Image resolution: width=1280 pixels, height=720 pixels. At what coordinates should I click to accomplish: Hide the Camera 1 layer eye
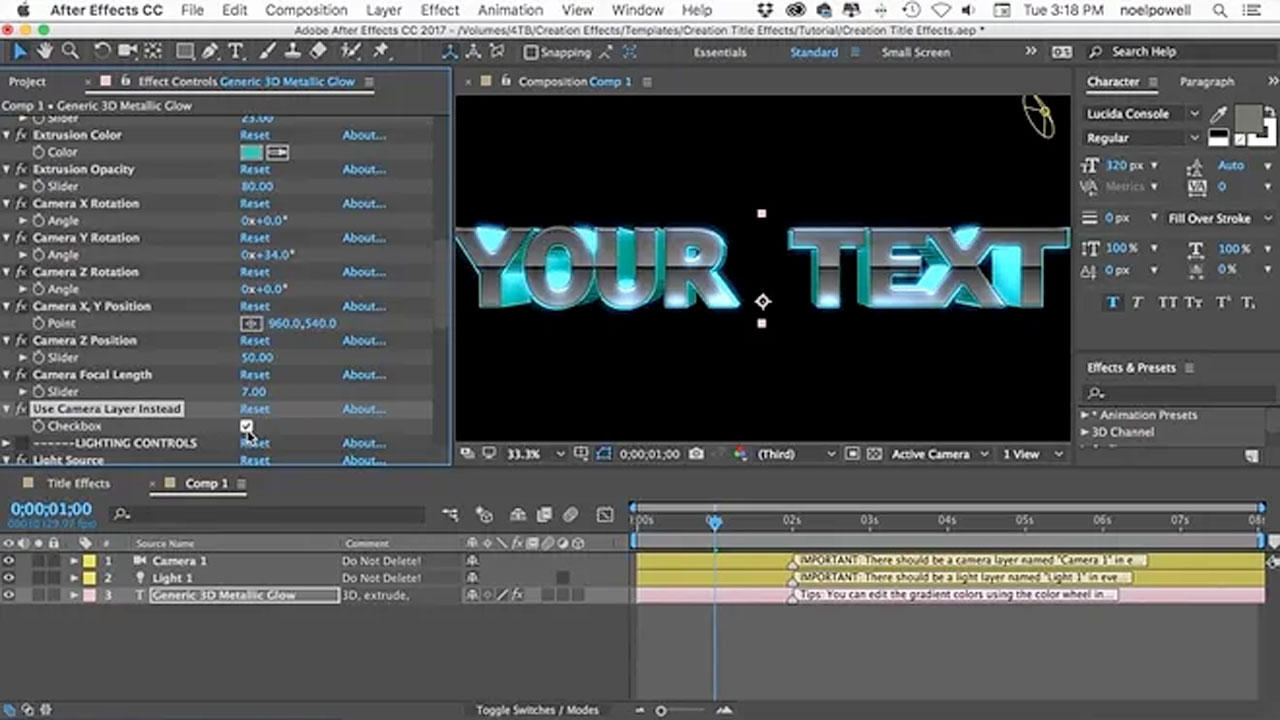[9, 561]
